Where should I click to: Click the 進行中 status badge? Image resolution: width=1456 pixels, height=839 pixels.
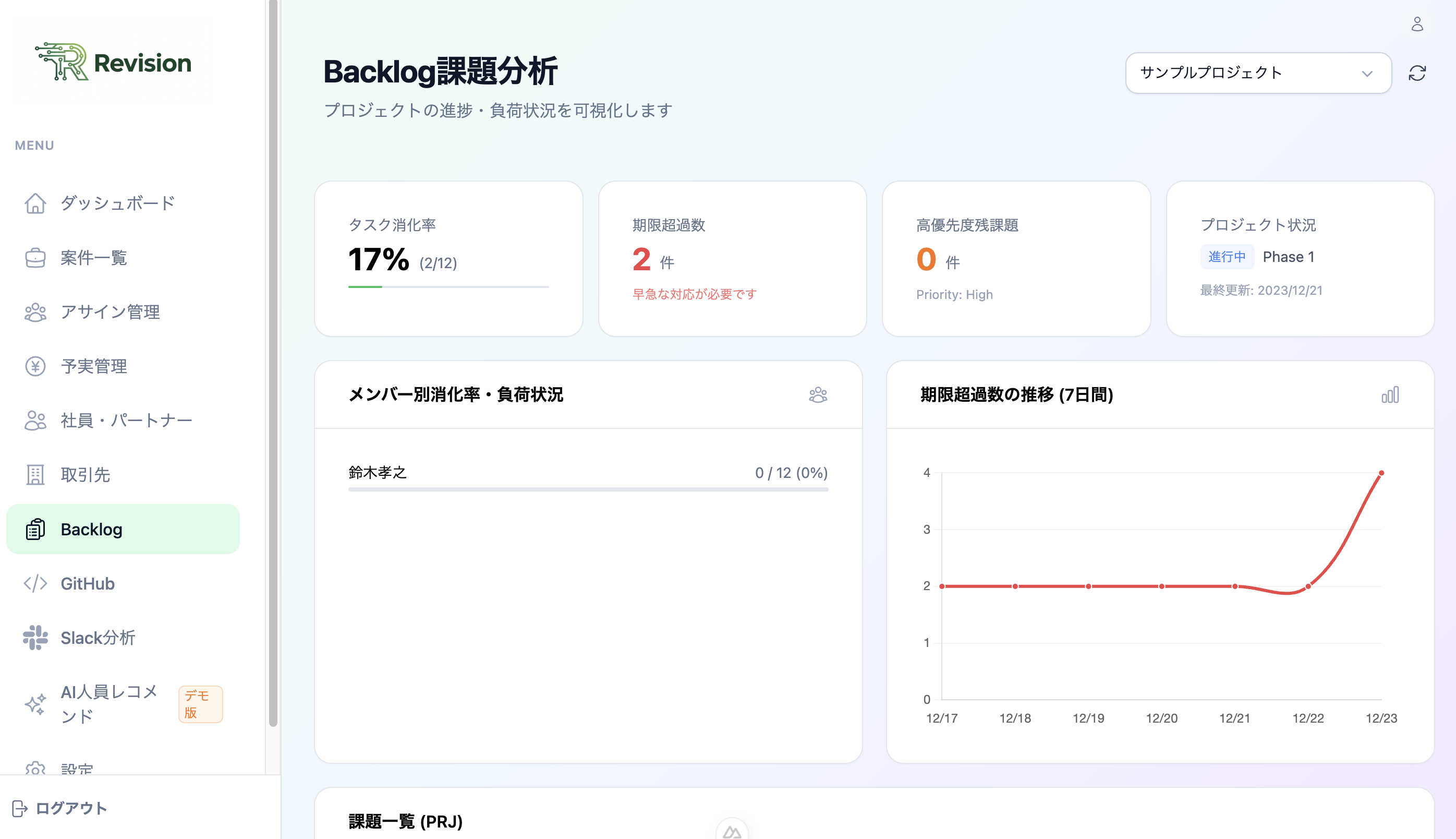point(1228,256)
